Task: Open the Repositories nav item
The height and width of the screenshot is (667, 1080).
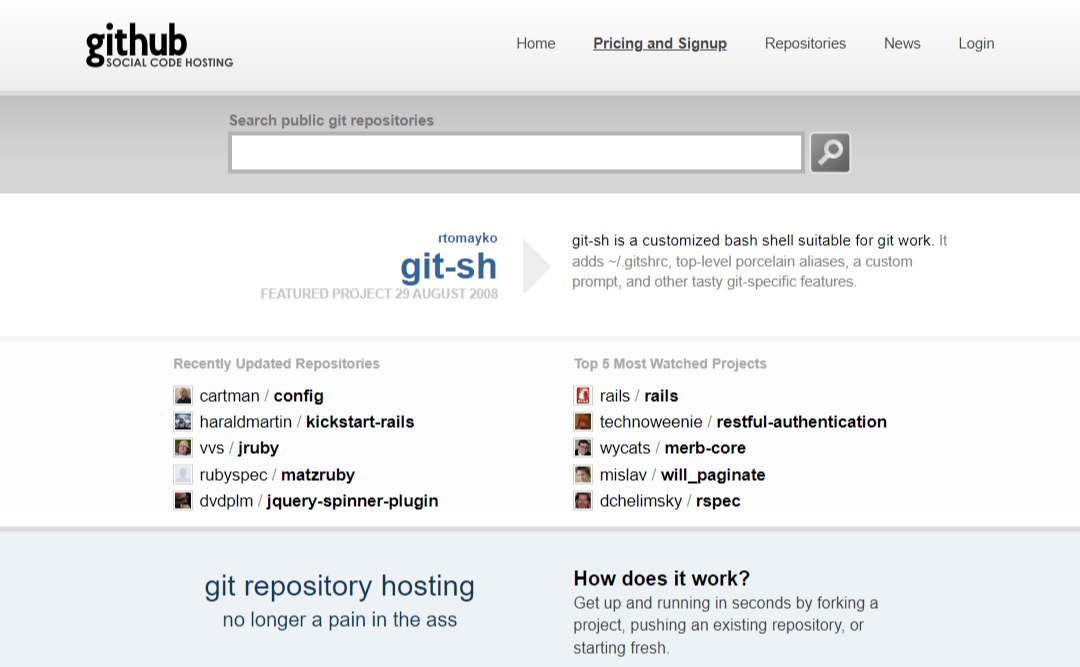Action: (x=805, y=43)
